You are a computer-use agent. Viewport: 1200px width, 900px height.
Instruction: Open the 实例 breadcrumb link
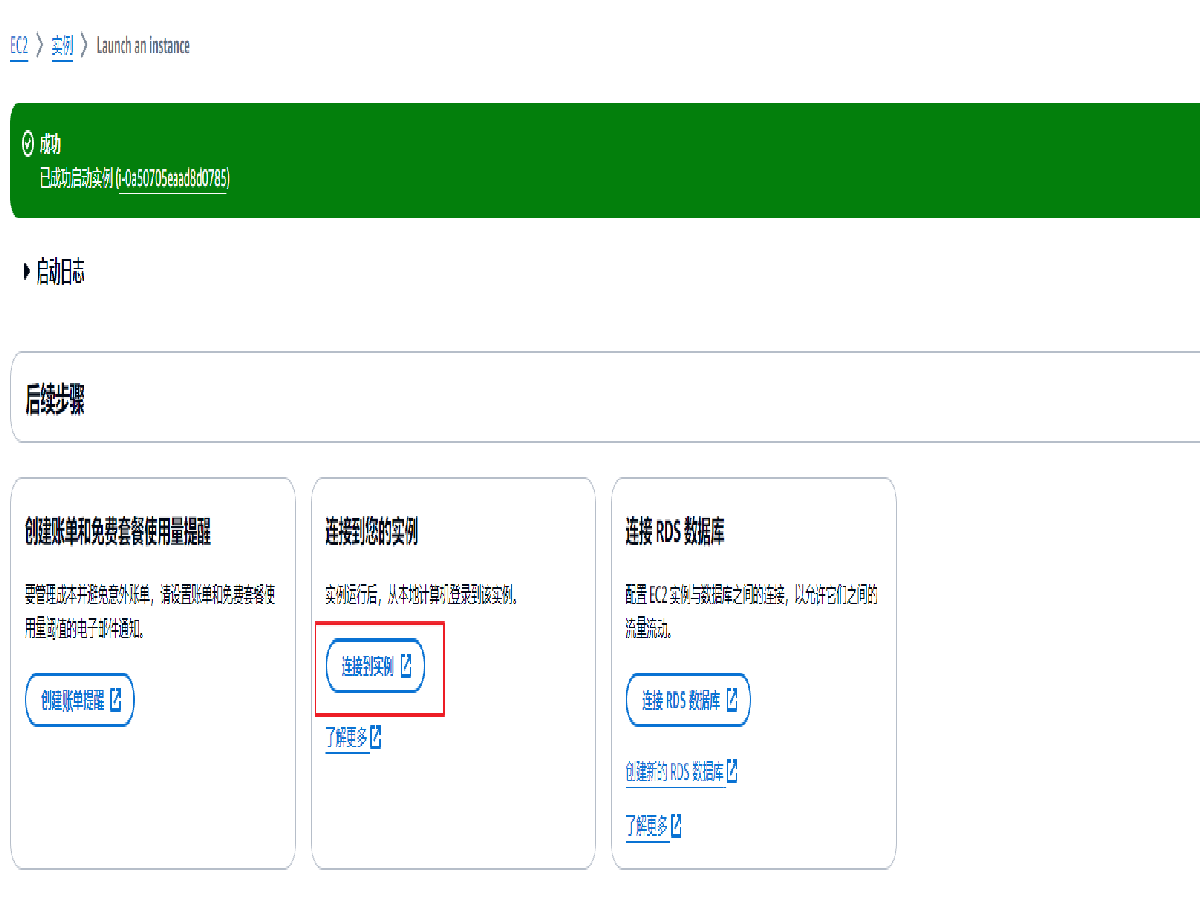click(x=62, y=46)
